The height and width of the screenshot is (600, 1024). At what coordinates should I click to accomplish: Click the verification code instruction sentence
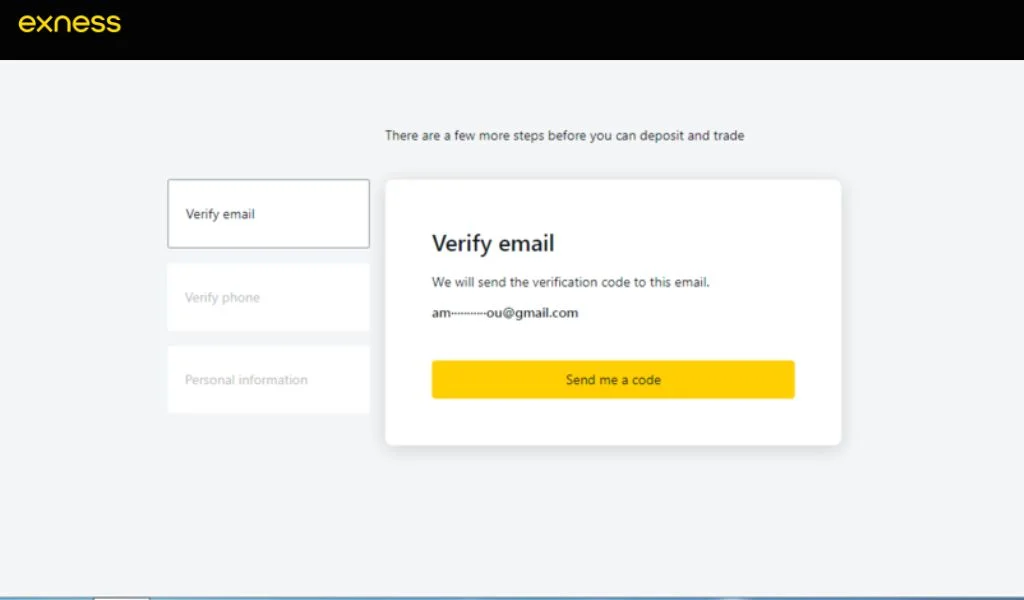(570, 282)
